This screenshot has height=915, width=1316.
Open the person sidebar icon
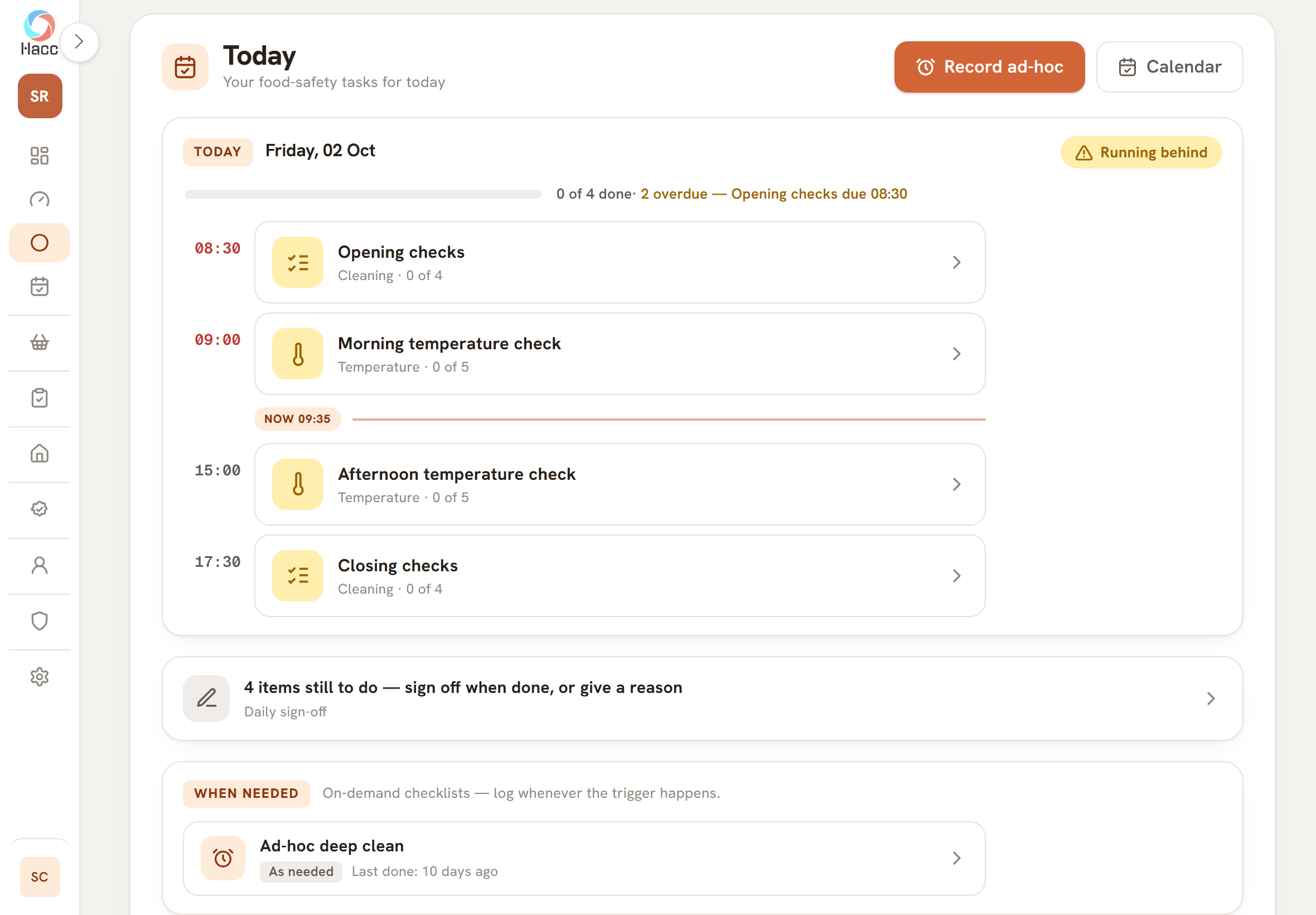(40, 565)
